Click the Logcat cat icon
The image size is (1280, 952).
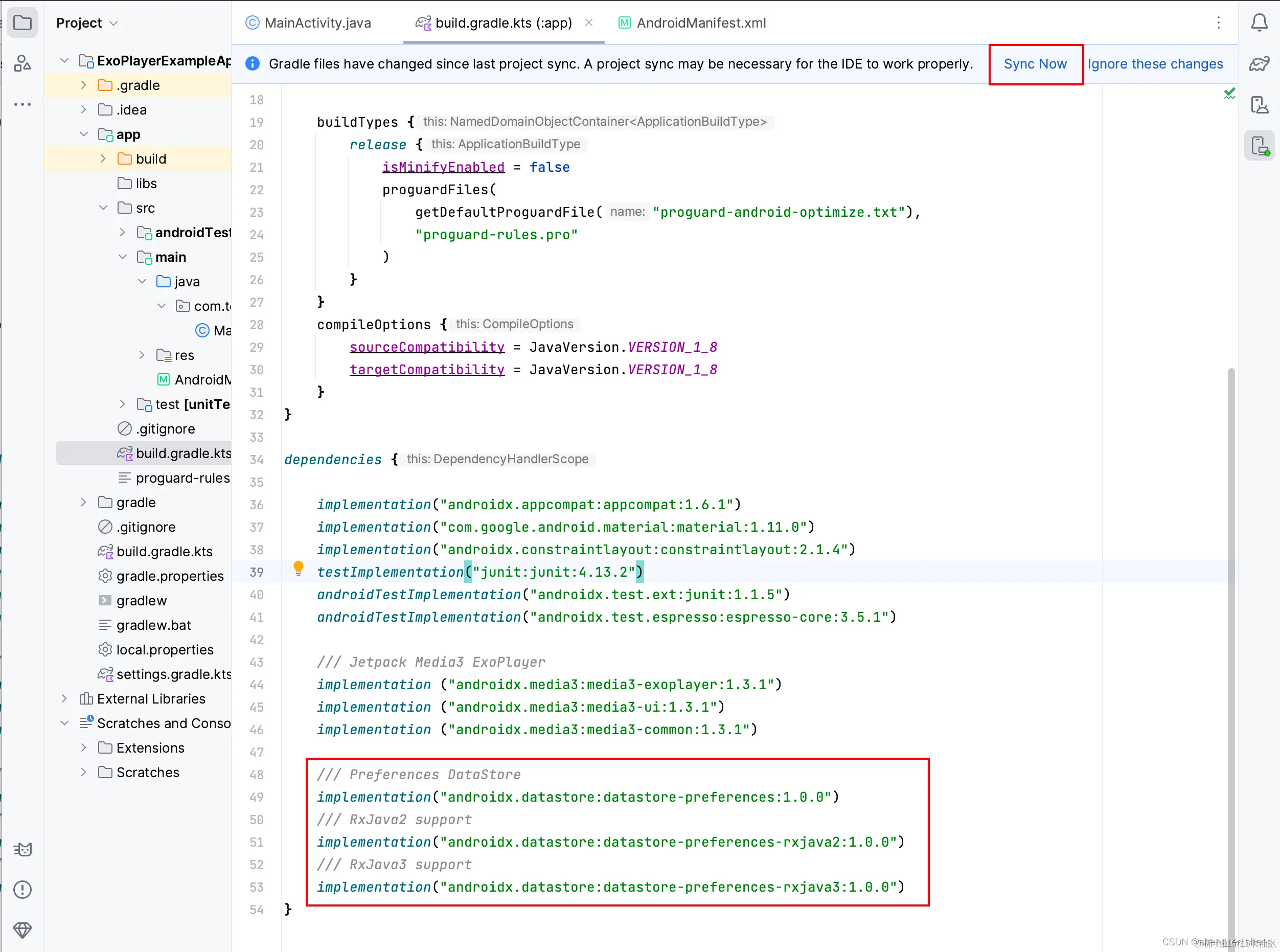(22, 849)
